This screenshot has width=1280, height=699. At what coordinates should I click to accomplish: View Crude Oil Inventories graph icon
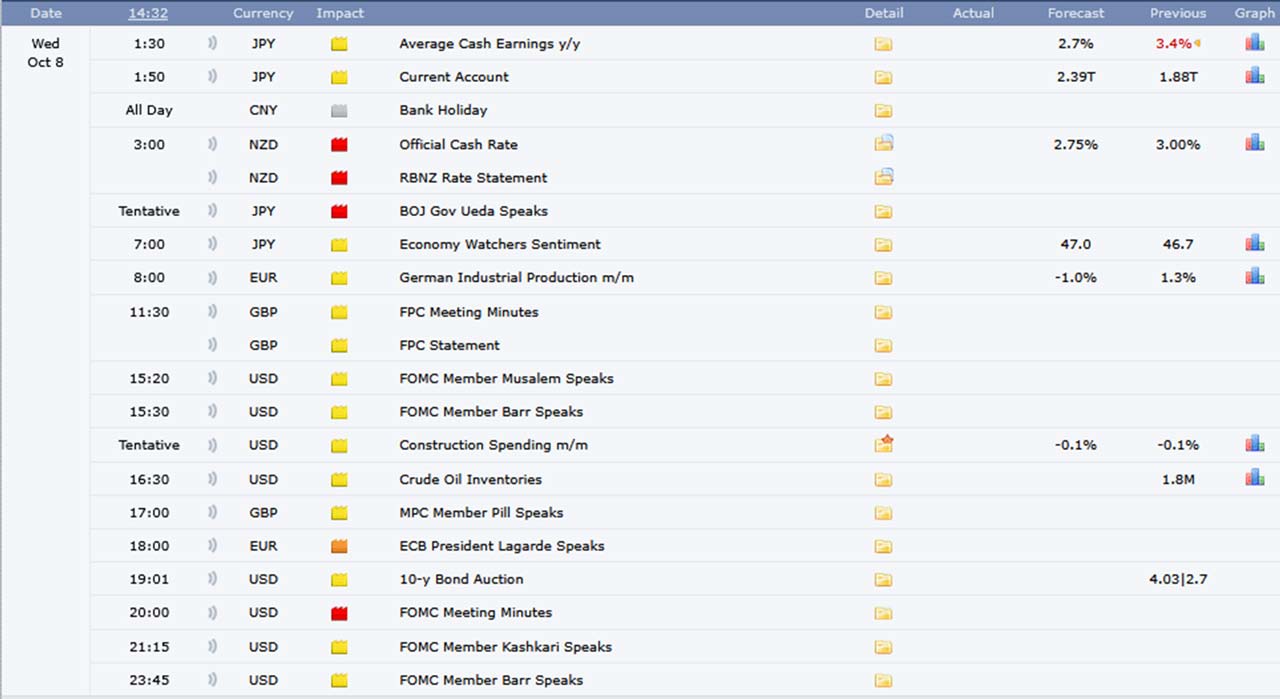[x=1254, y=478]
